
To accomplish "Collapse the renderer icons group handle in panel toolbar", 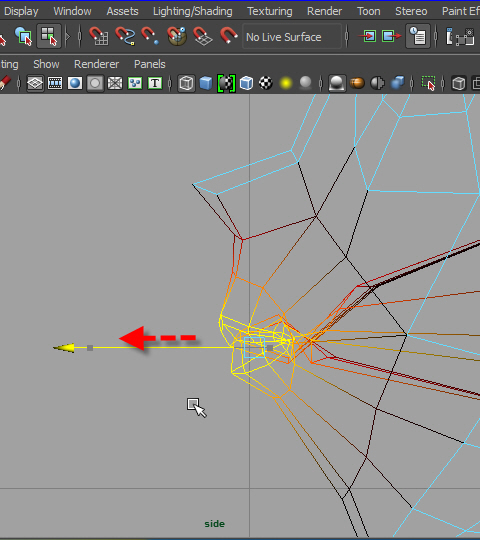I will [x=321, y=83].
